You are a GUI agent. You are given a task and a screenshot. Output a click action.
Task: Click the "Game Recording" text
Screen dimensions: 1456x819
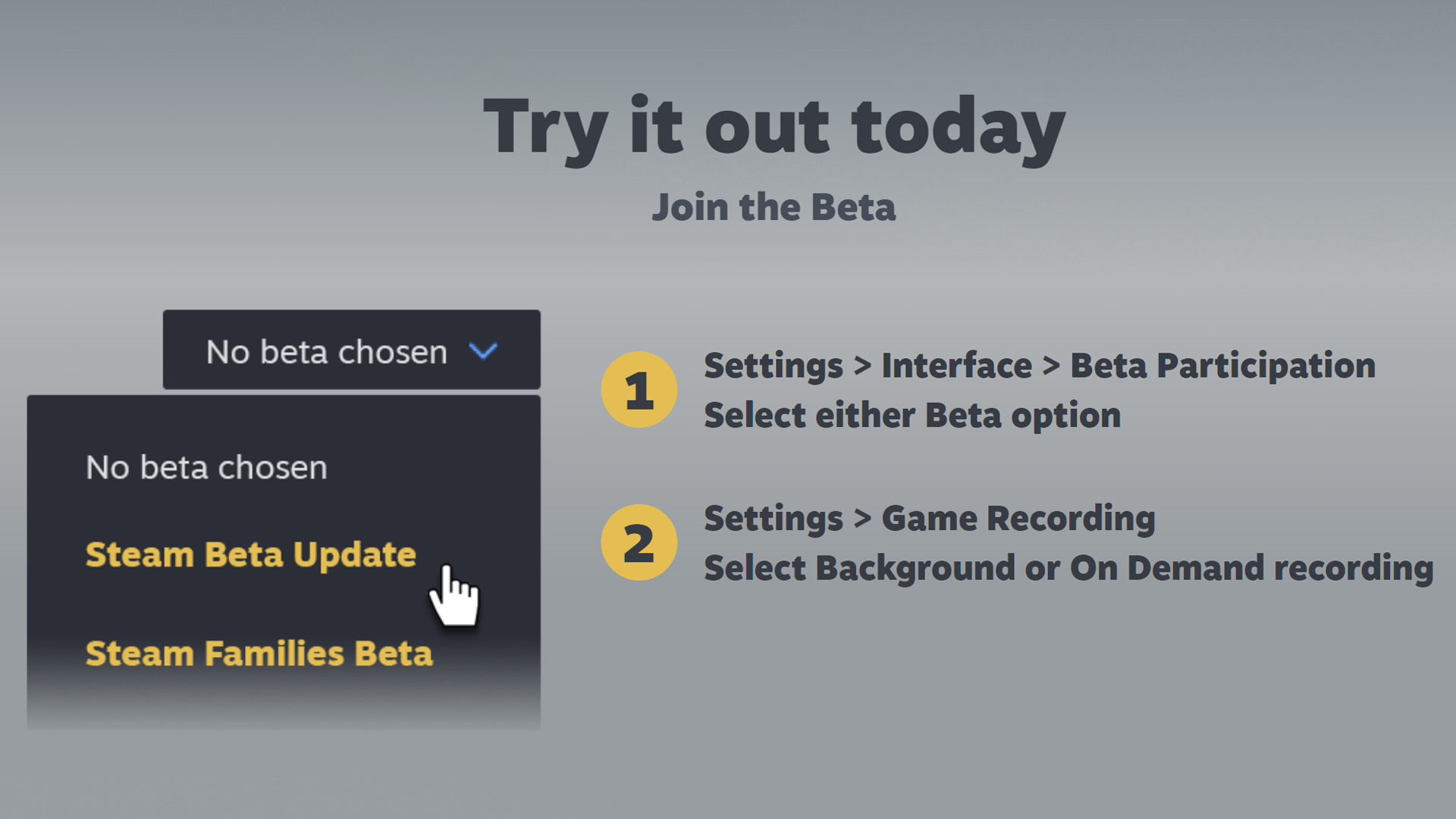(1018, 519)
